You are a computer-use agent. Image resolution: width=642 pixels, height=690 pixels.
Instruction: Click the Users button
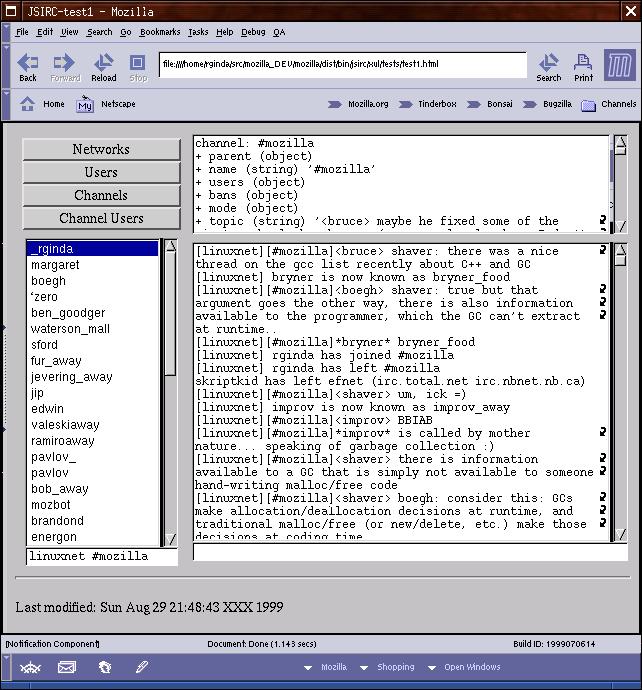point(101,172)
